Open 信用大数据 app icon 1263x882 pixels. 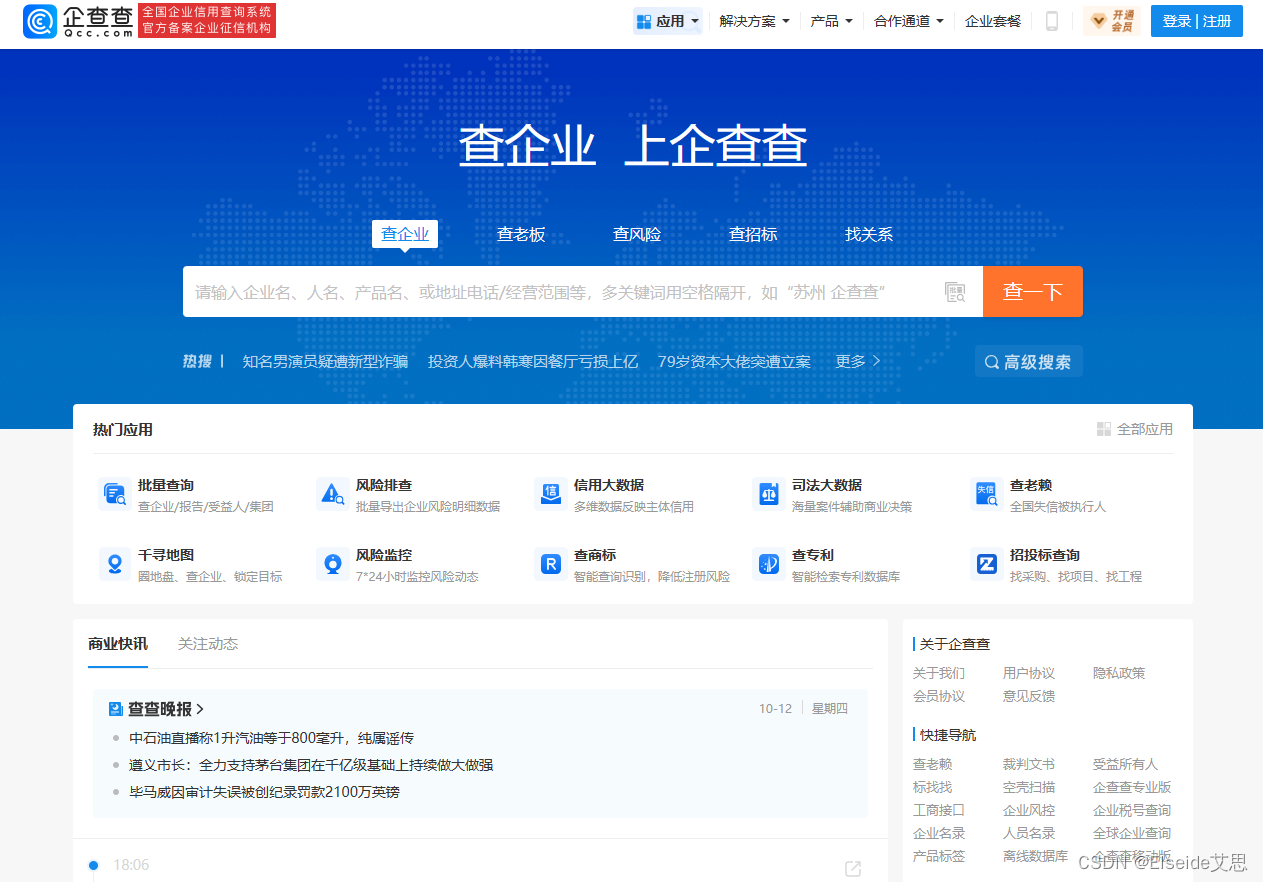click(550, 494)
